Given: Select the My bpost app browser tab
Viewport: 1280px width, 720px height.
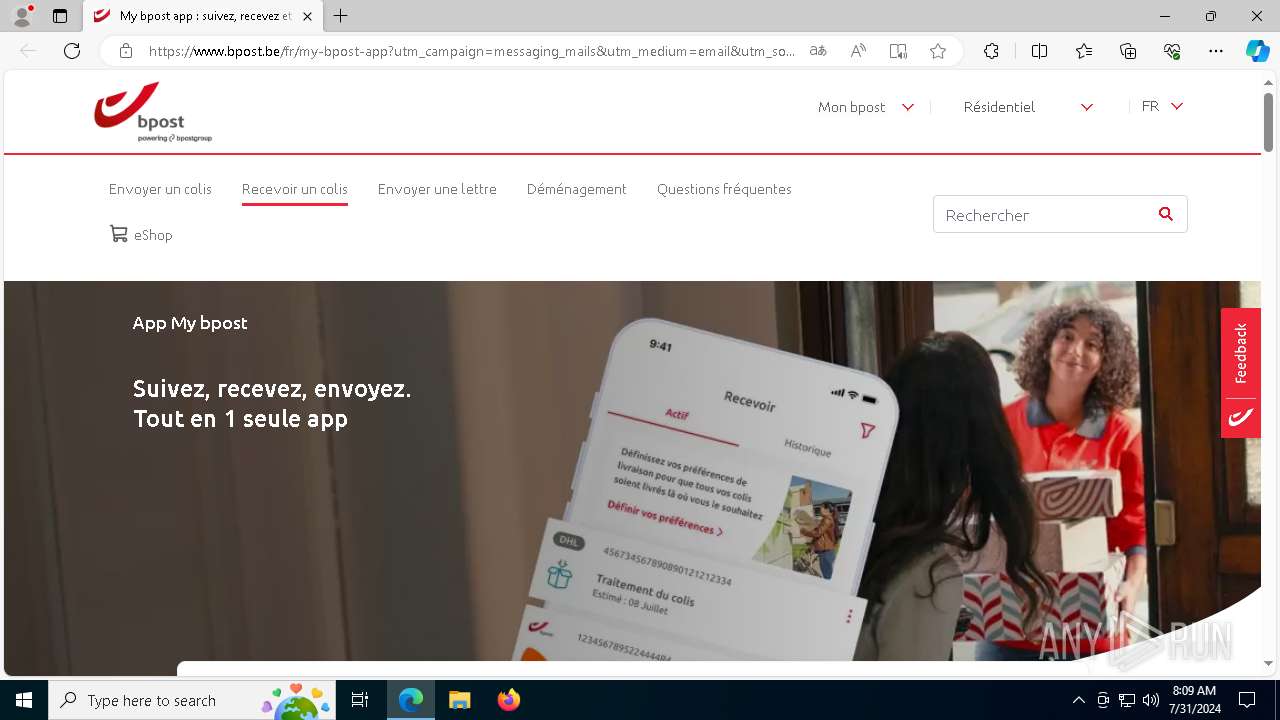Looking at the screenshot, I should (201, 16).
